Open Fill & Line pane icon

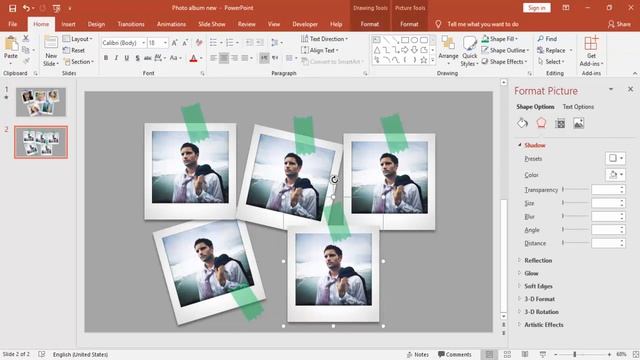(x=522, y=123)
